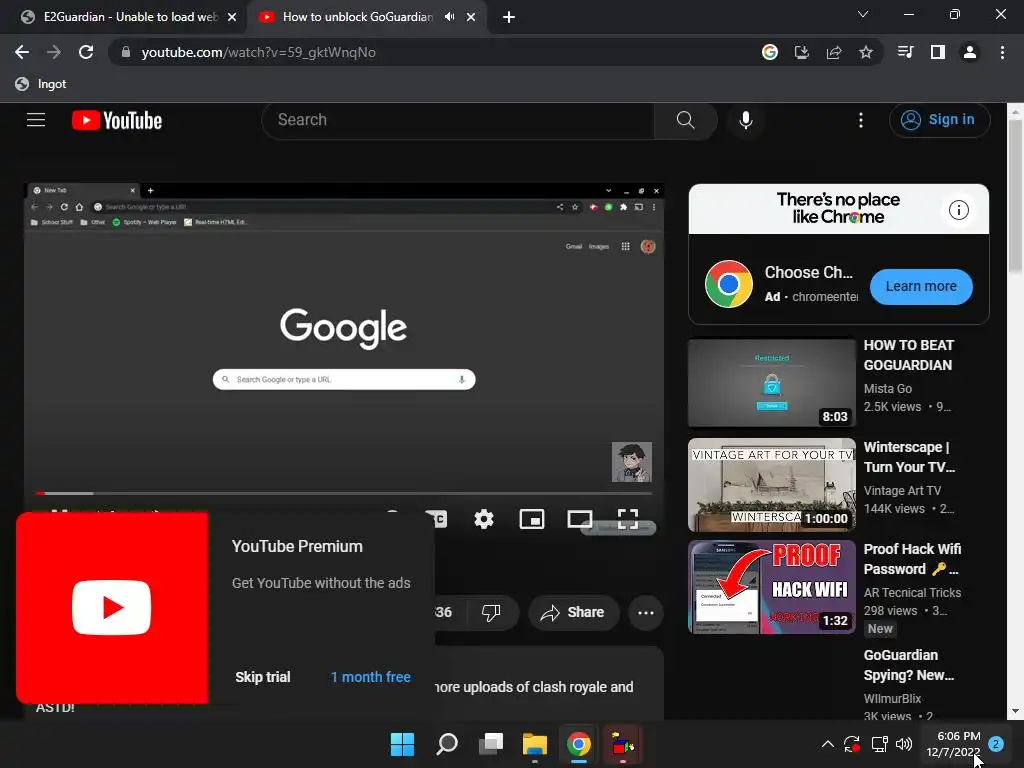Click Google icon in address bar

769,52
